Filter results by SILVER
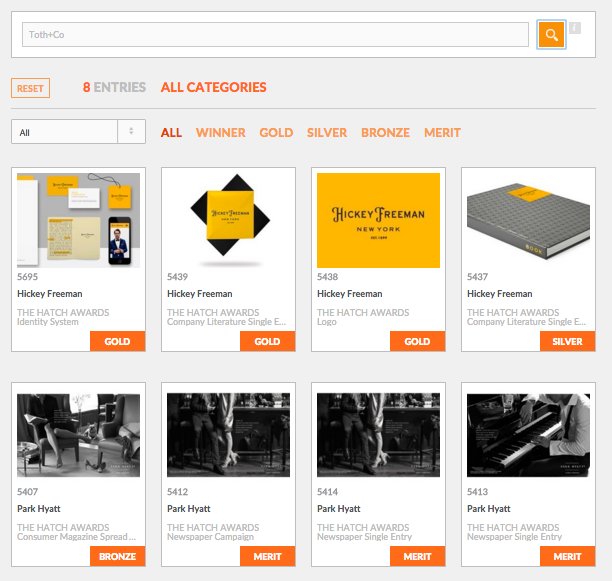This screenshot has height=581, width=612. coord(327,133)
